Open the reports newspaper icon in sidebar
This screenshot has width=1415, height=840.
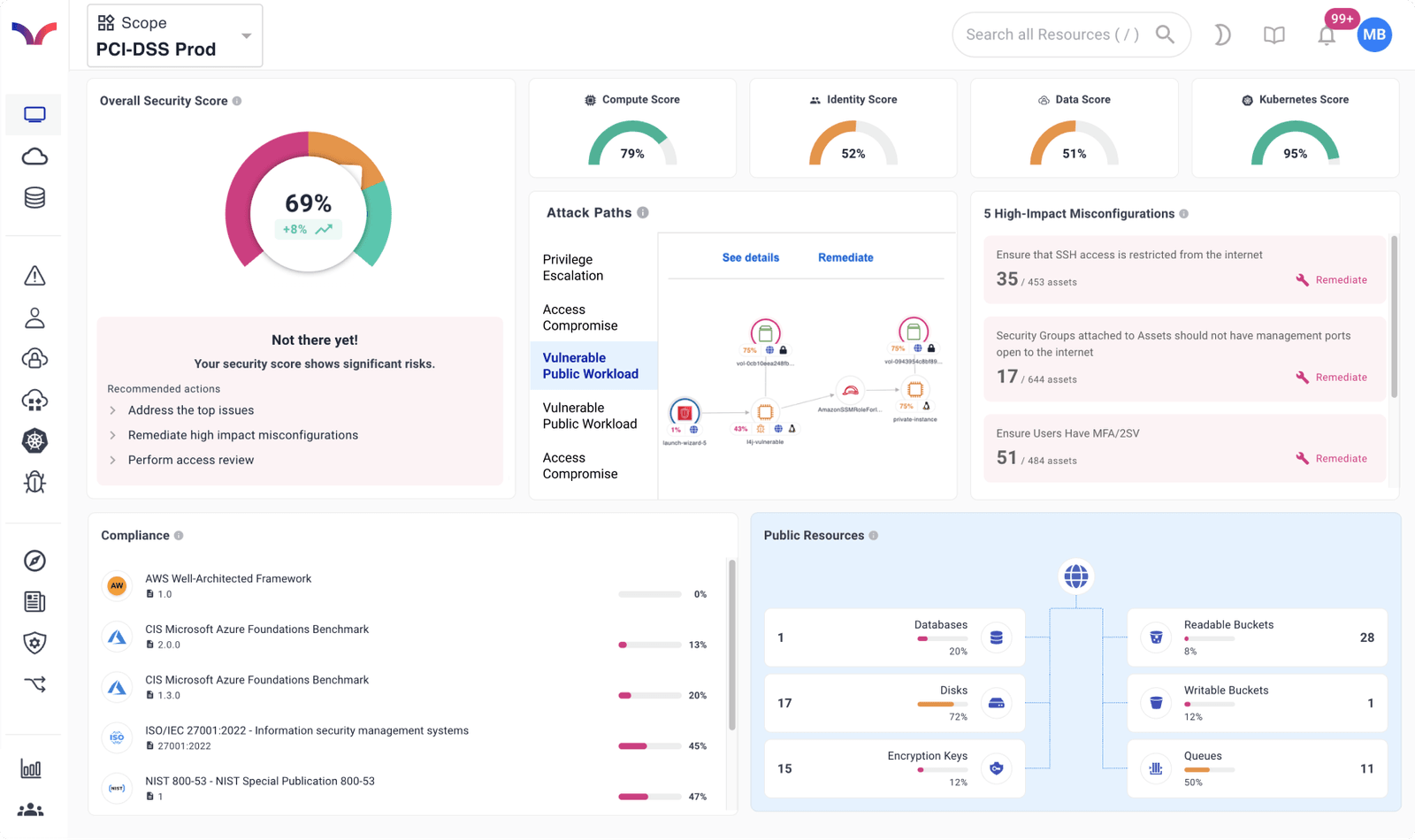(x=34, y=601)
